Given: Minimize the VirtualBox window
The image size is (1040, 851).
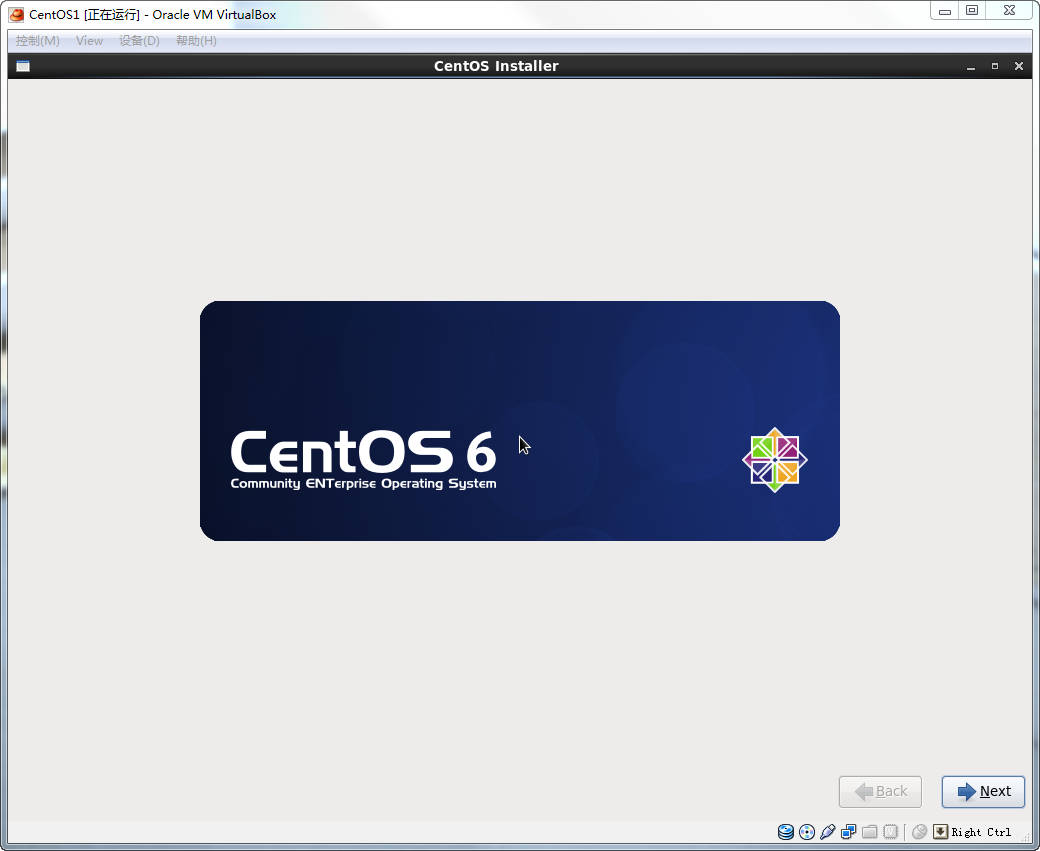Looking at the screenshot, I should tap(945, 11).
